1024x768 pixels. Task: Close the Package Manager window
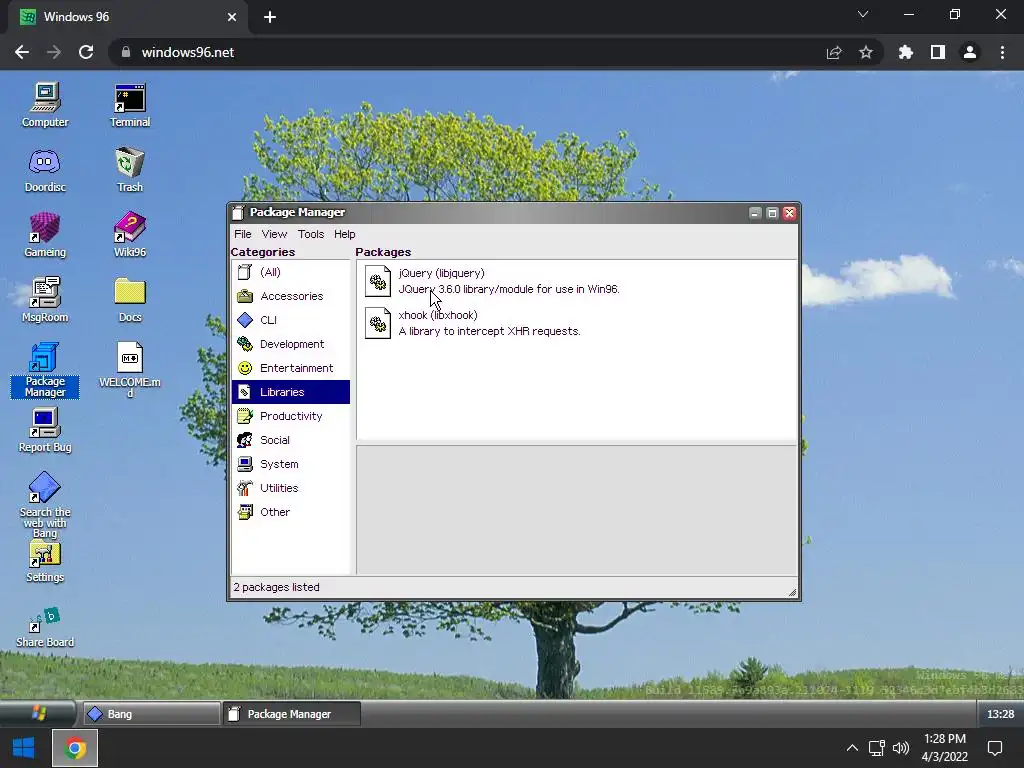789,213
